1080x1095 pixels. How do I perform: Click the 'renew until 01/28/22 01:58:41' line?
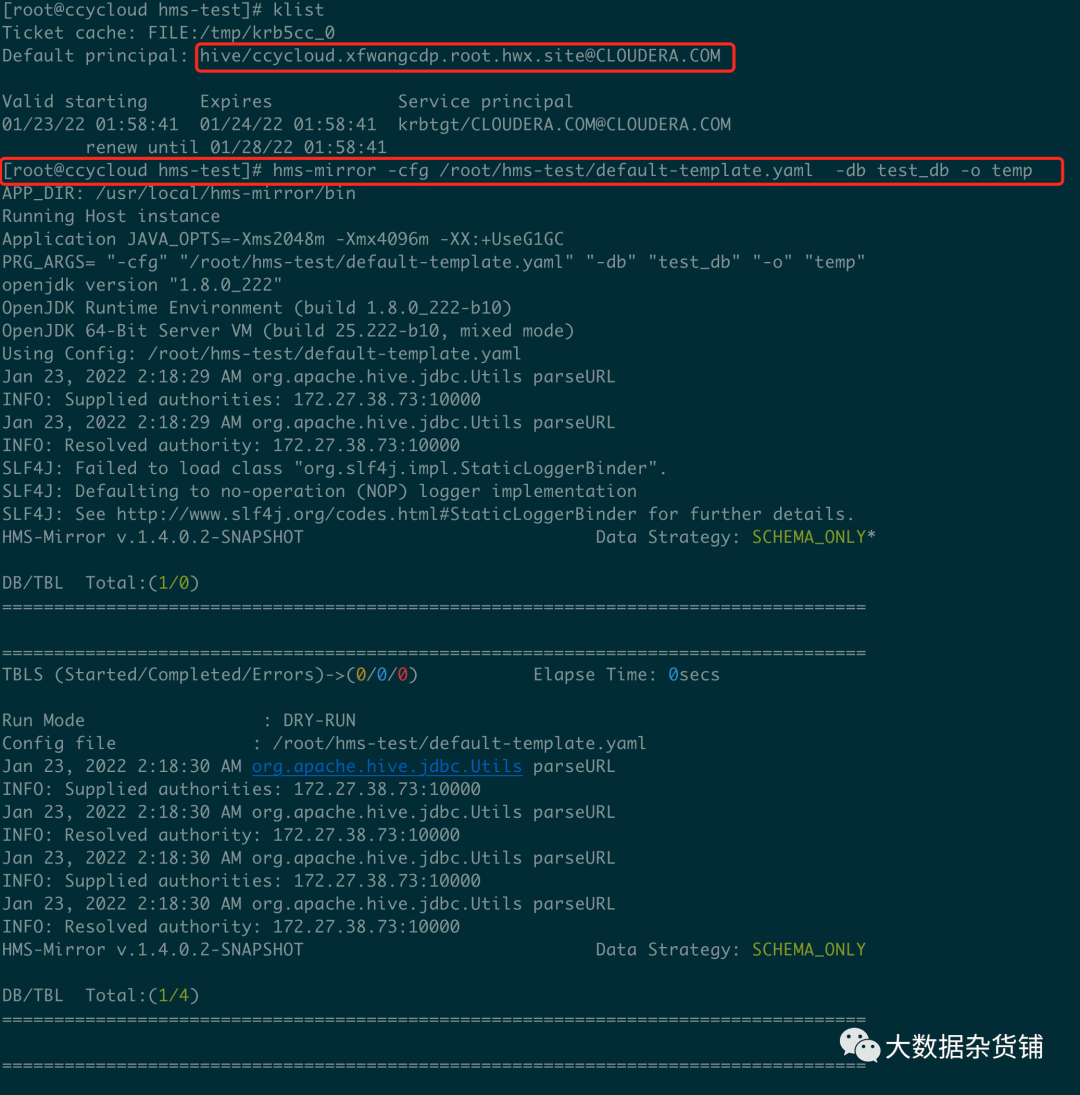click(236, 147)
